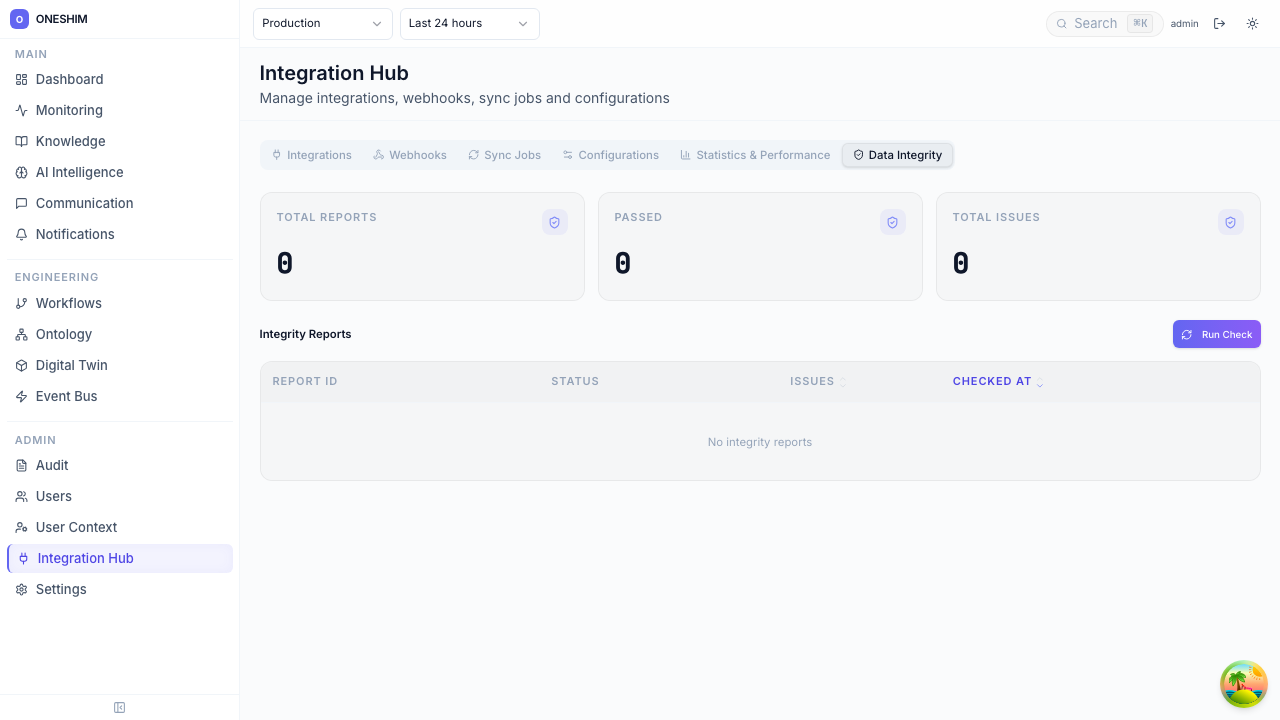Navigate to Monitoring in the sidebar

(x=69, y=110)
